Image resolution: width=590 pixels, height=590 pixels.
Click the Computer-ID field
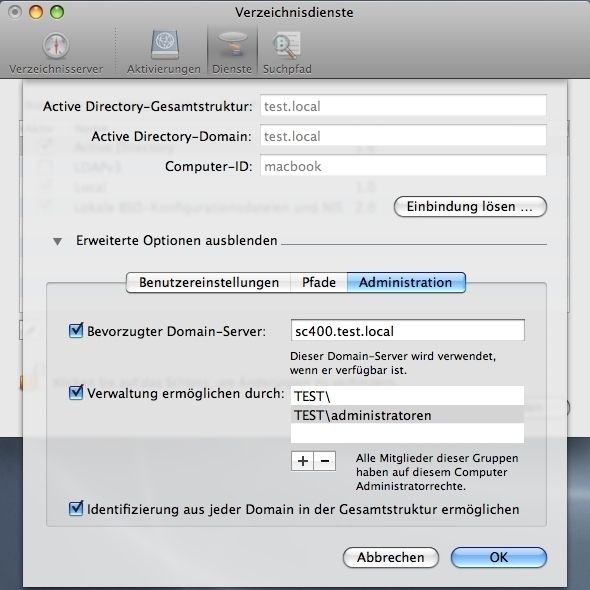403,166
